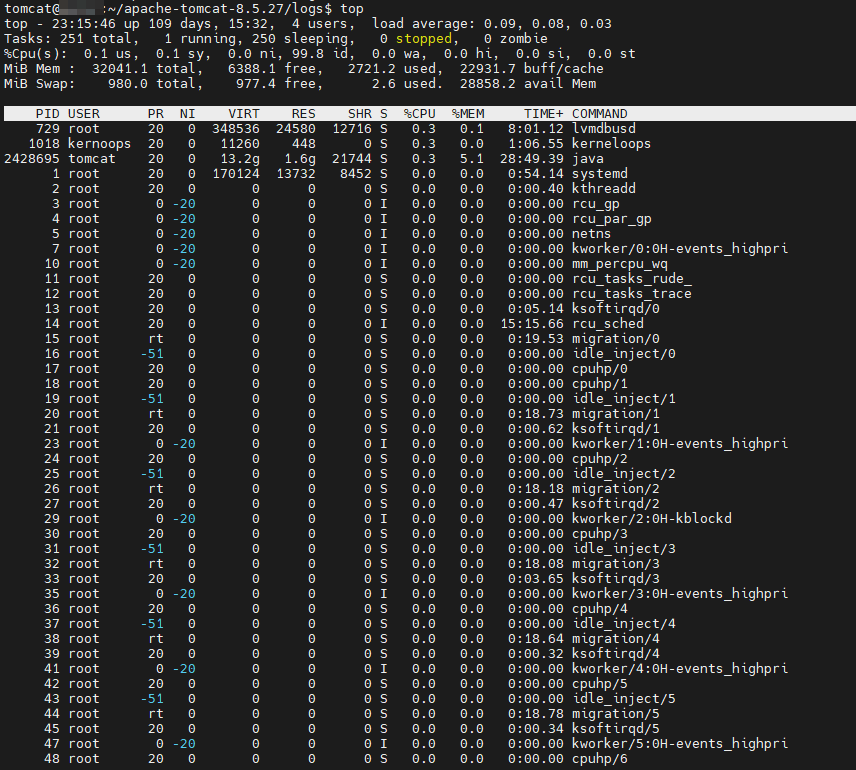Click the 'idle_inject/4' command name
This screenshot has height=770, width=856.
pyautogui.click(x=623, y=624)
